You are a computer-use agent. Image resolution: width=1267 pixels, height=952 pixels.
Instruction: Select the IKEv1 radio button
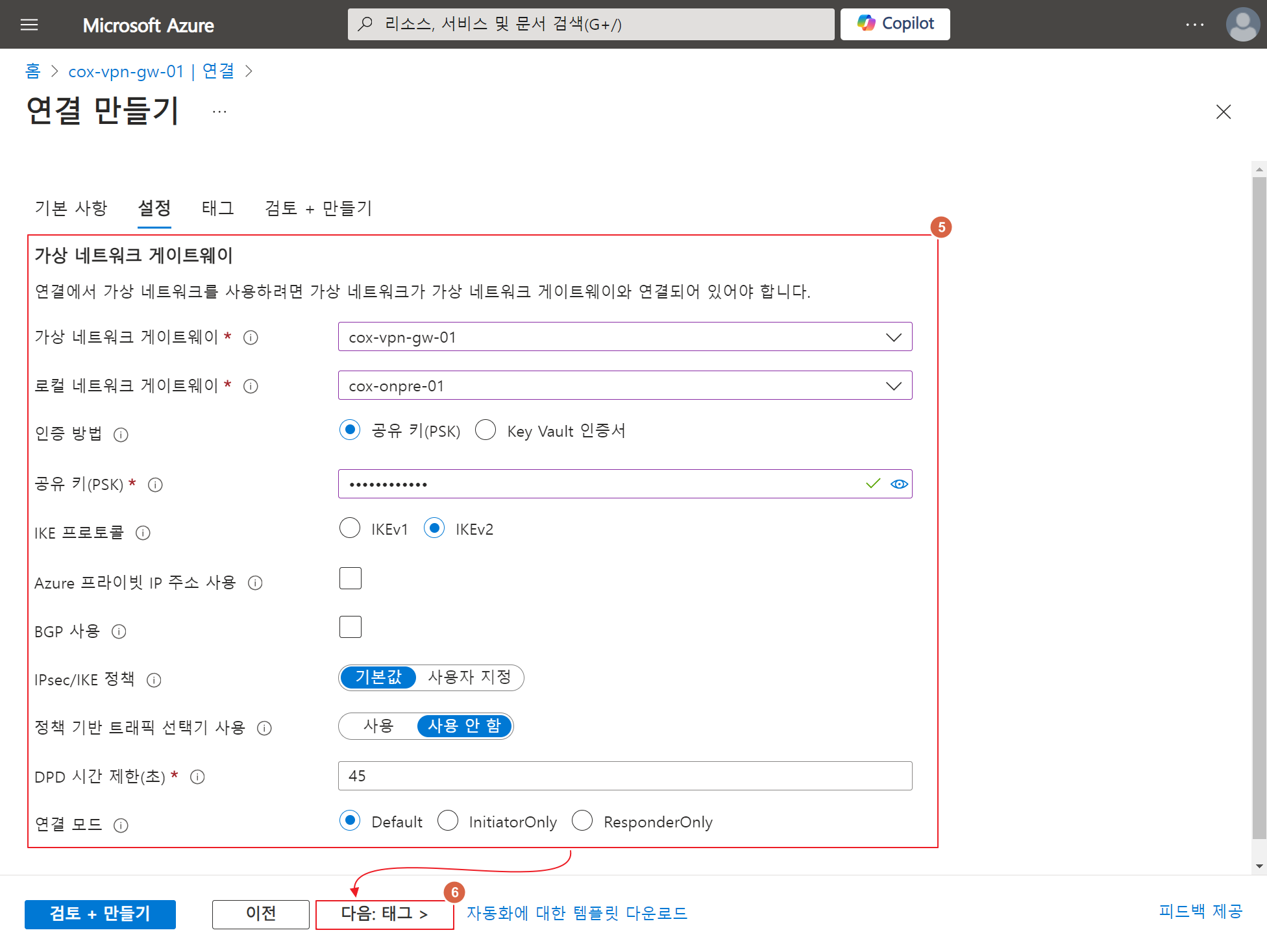click(350, 528)
